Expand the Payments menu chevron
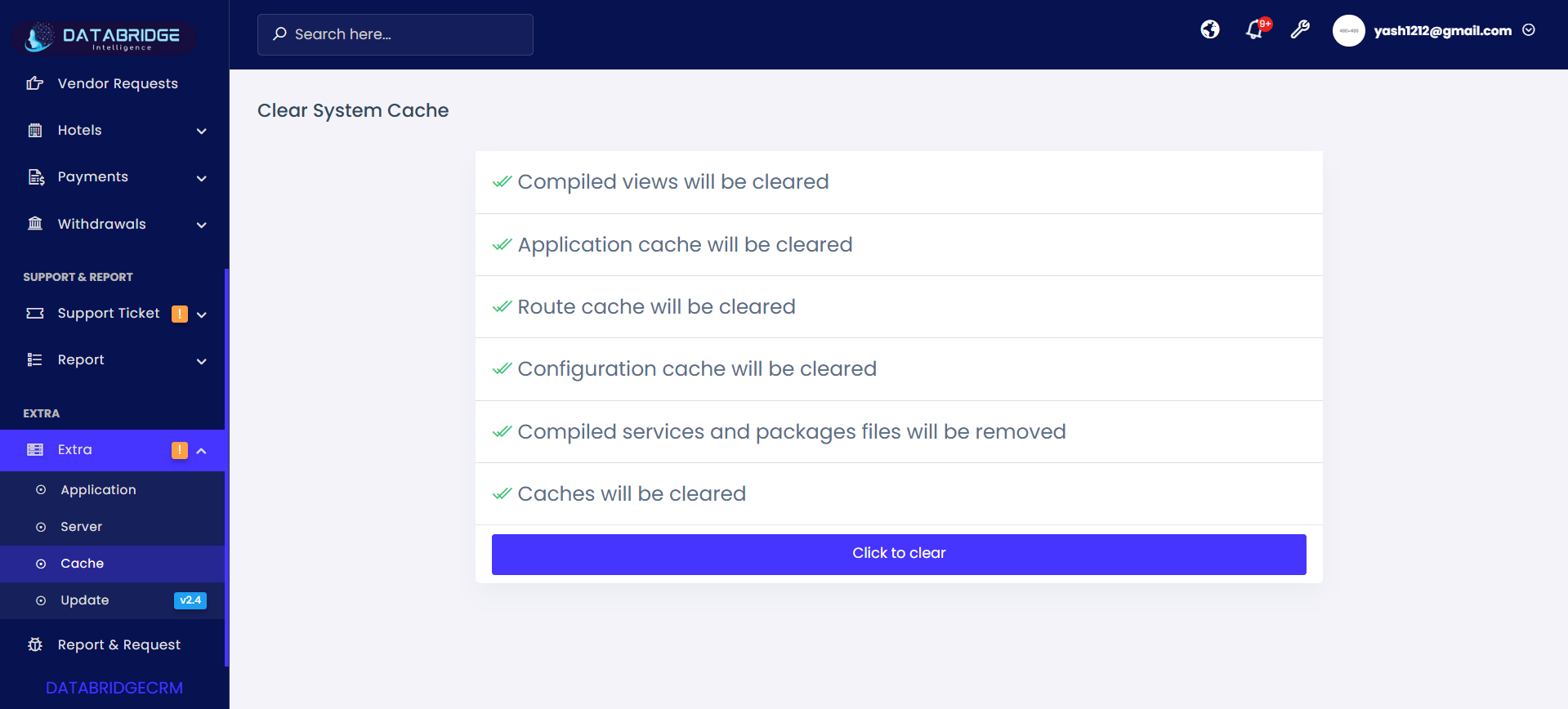This screenshot has width=1568, height=709. point(202,178)
